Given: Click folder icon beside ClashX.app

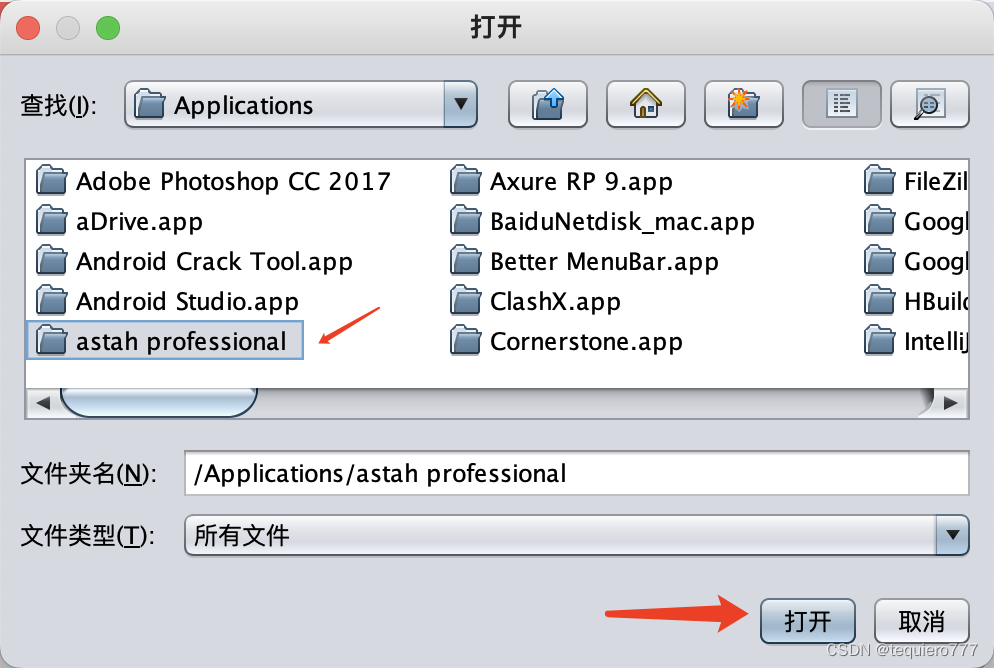Looking at the screenshot, I should click(x=465, y=300).
